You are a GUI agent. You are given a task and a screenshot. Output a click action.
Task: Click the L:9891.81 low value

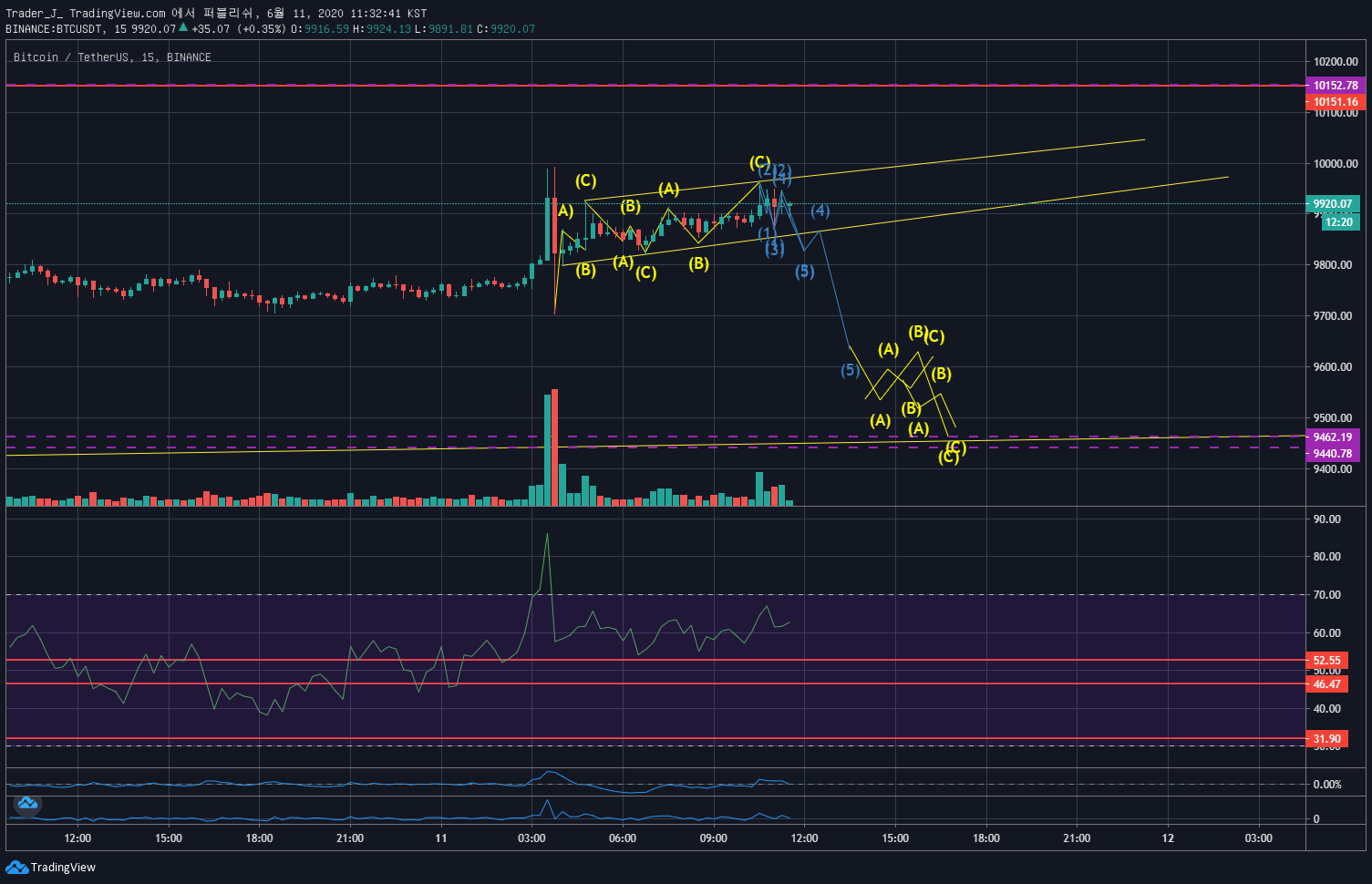[444, 29]
